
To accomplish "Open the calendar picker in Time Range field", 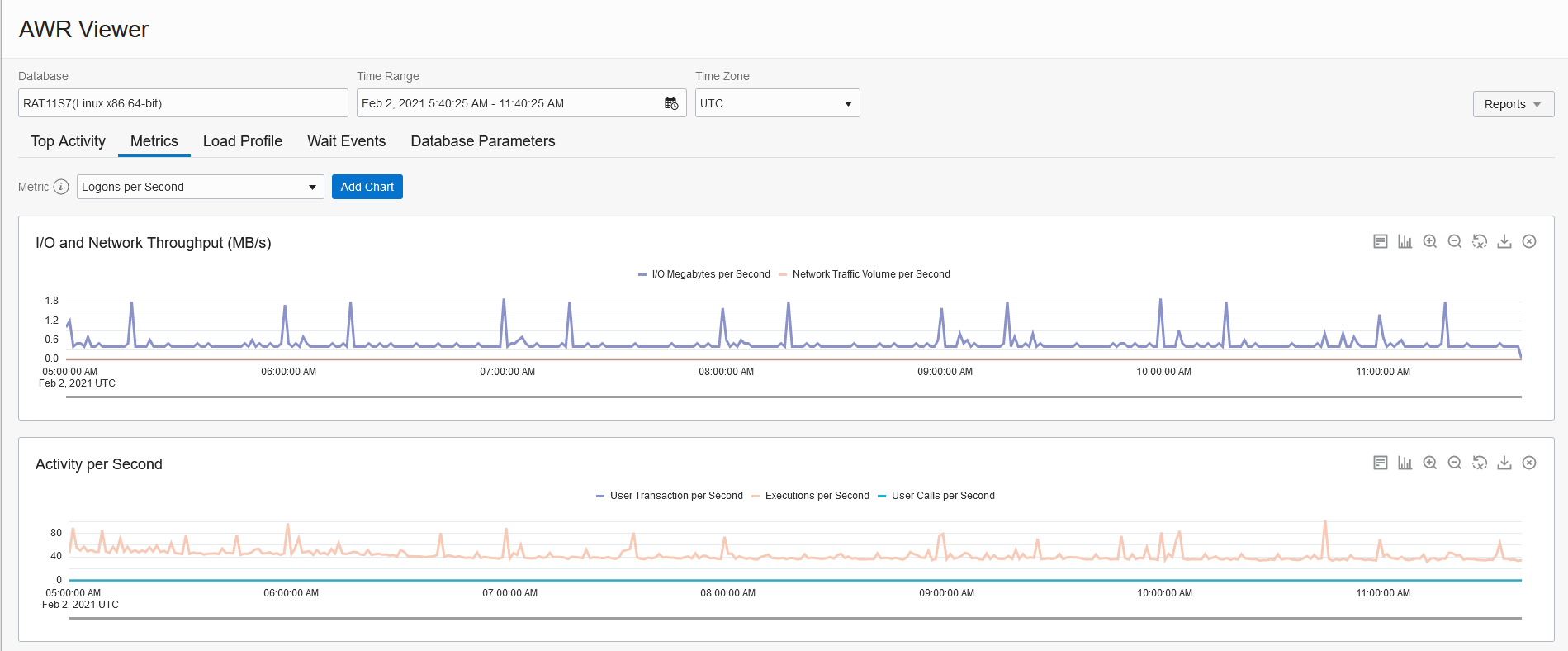I will [x=671, y=103].
